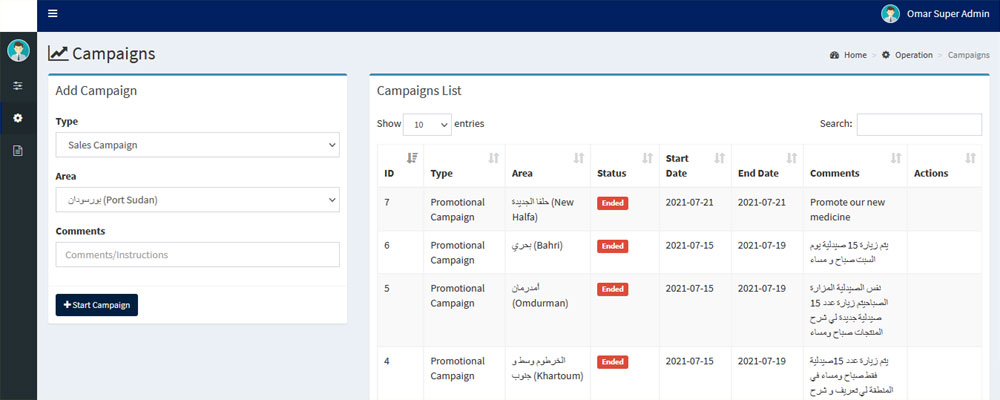The image size is (1000, 400).
Task: Click the Start Campaign button
Action: coord(97,305)
